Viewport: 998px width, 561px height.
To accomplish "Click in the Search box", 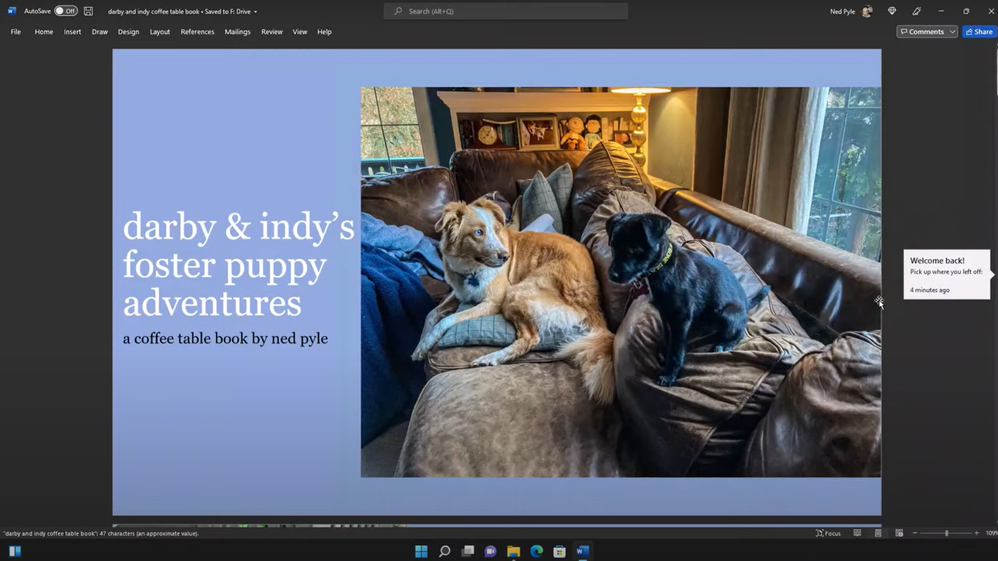I will [506, 11].
